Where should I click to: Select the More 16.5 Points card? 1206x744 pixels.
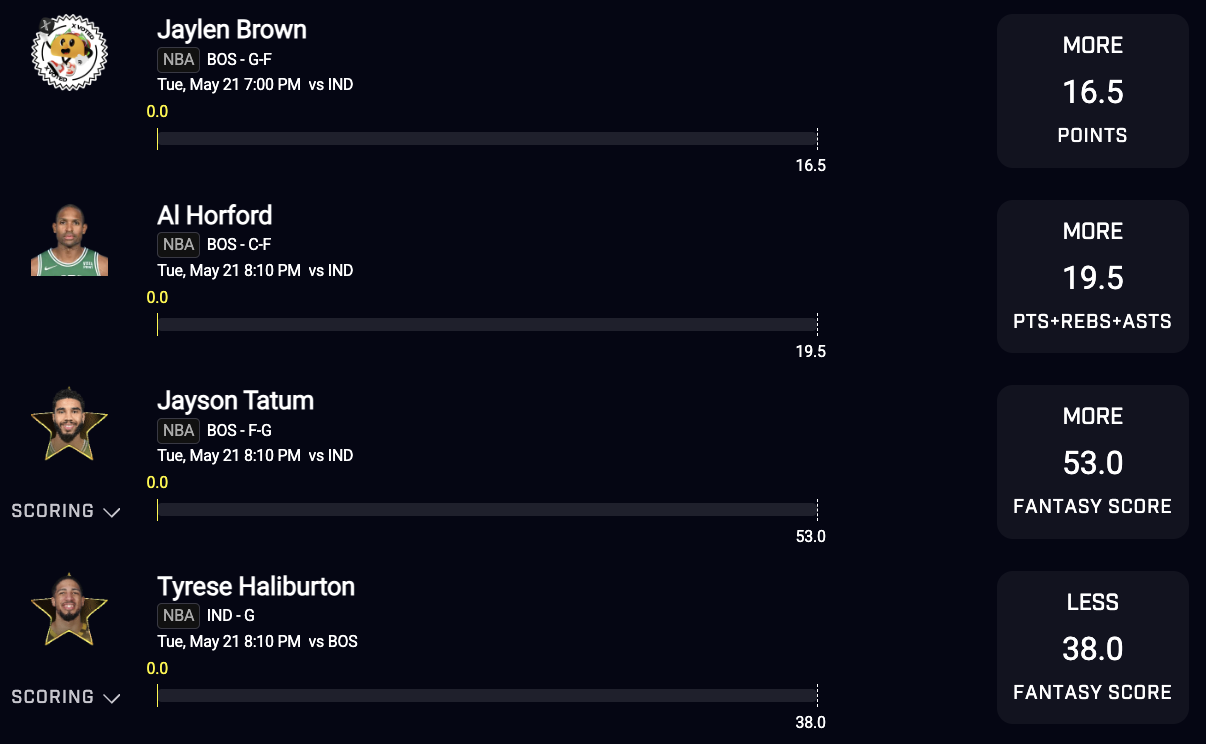click(x=1092, y=91)
